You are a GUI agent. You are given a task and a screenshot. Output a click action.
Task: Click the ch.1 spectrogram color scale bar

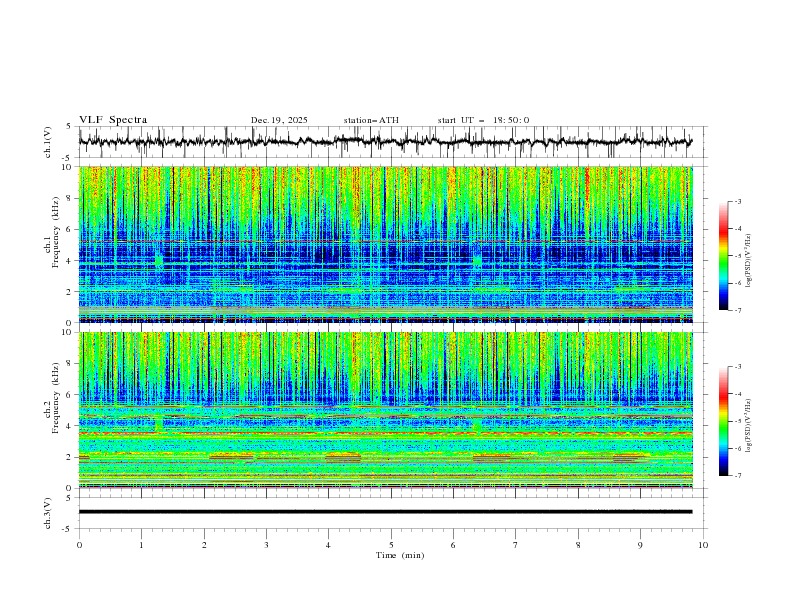pyautogui.click(x=723, y=256)
